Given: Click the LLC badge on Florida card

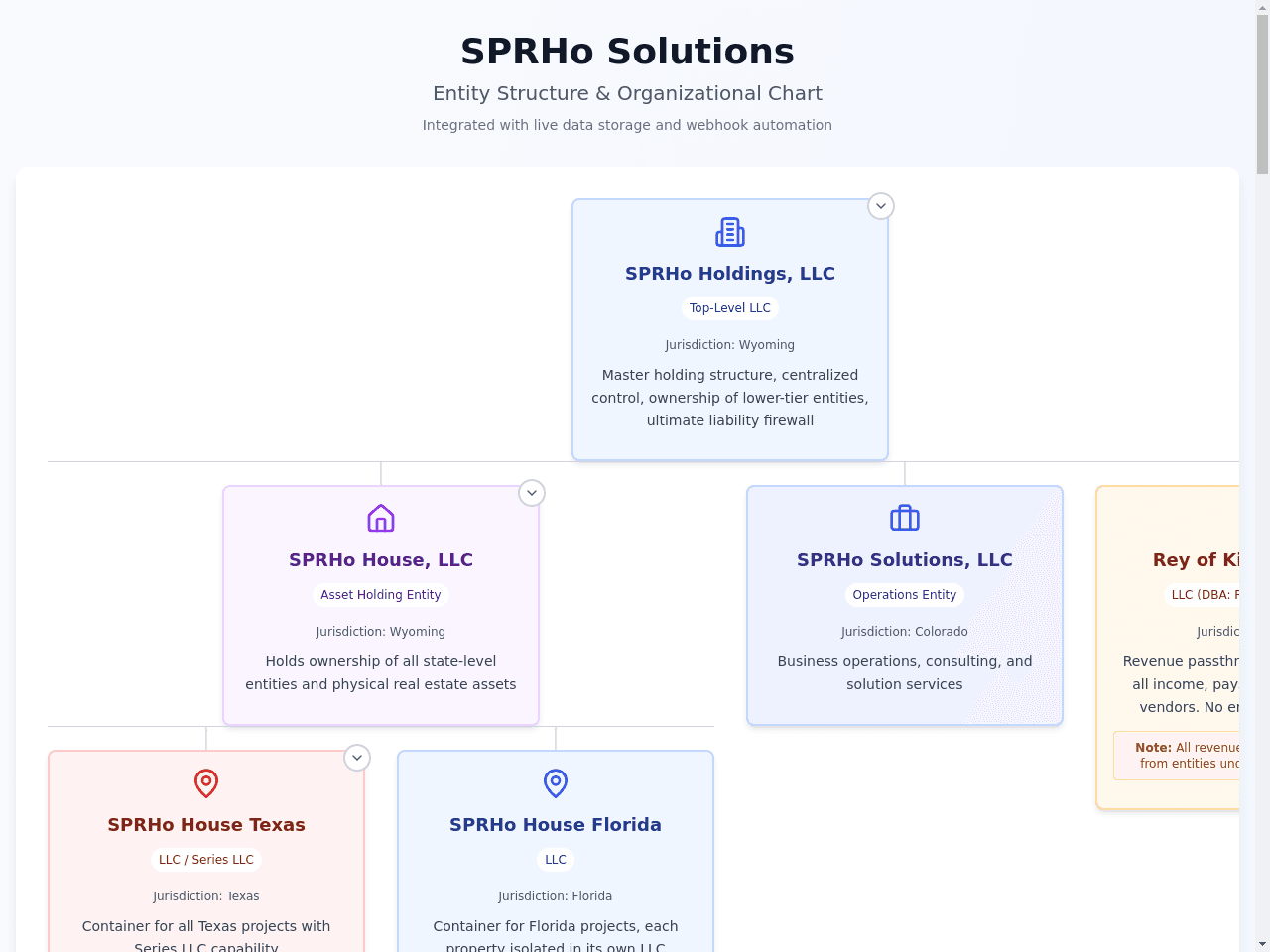Looking at the screenshot, I should (556, 860).
